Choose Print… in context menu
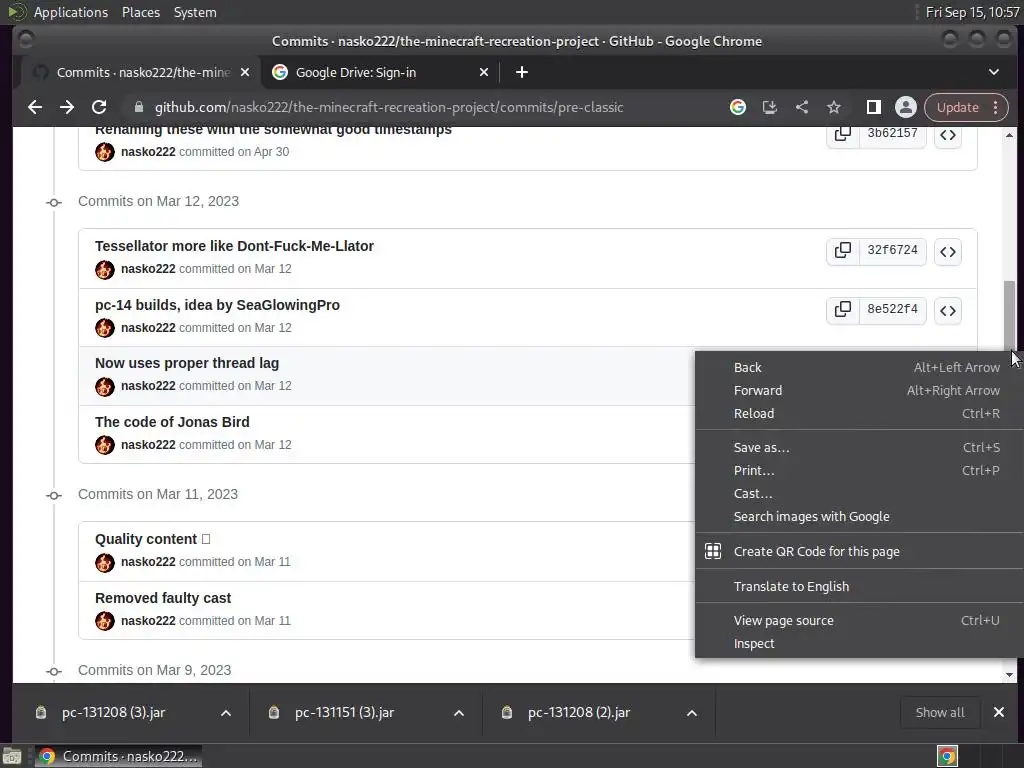Image resolution: width=1024 pixels, height=768 pixels. point(859,470)
